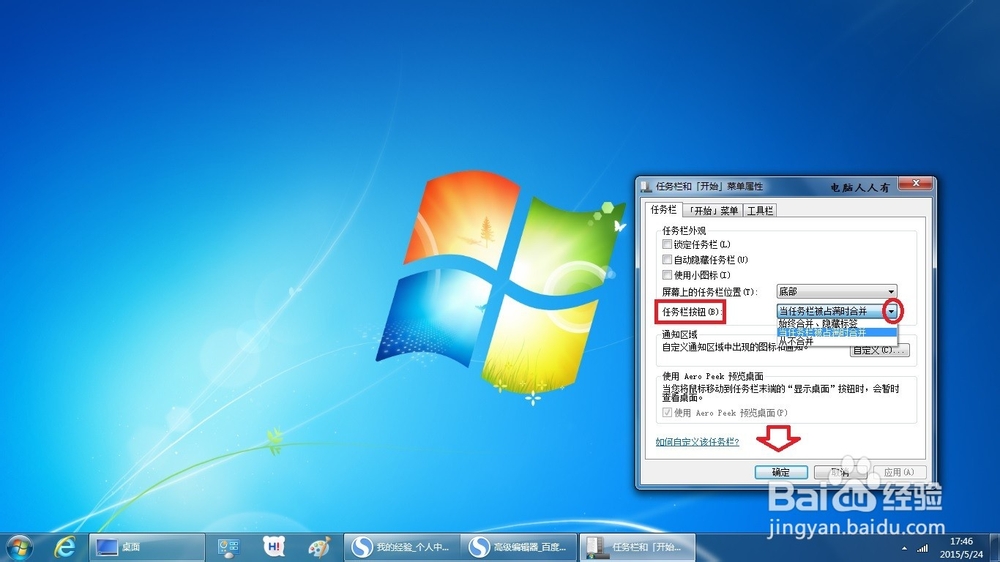Screen dimensions: 1000x562
Task: Select the 任务栏 tab
Action: tap(663, 209)
